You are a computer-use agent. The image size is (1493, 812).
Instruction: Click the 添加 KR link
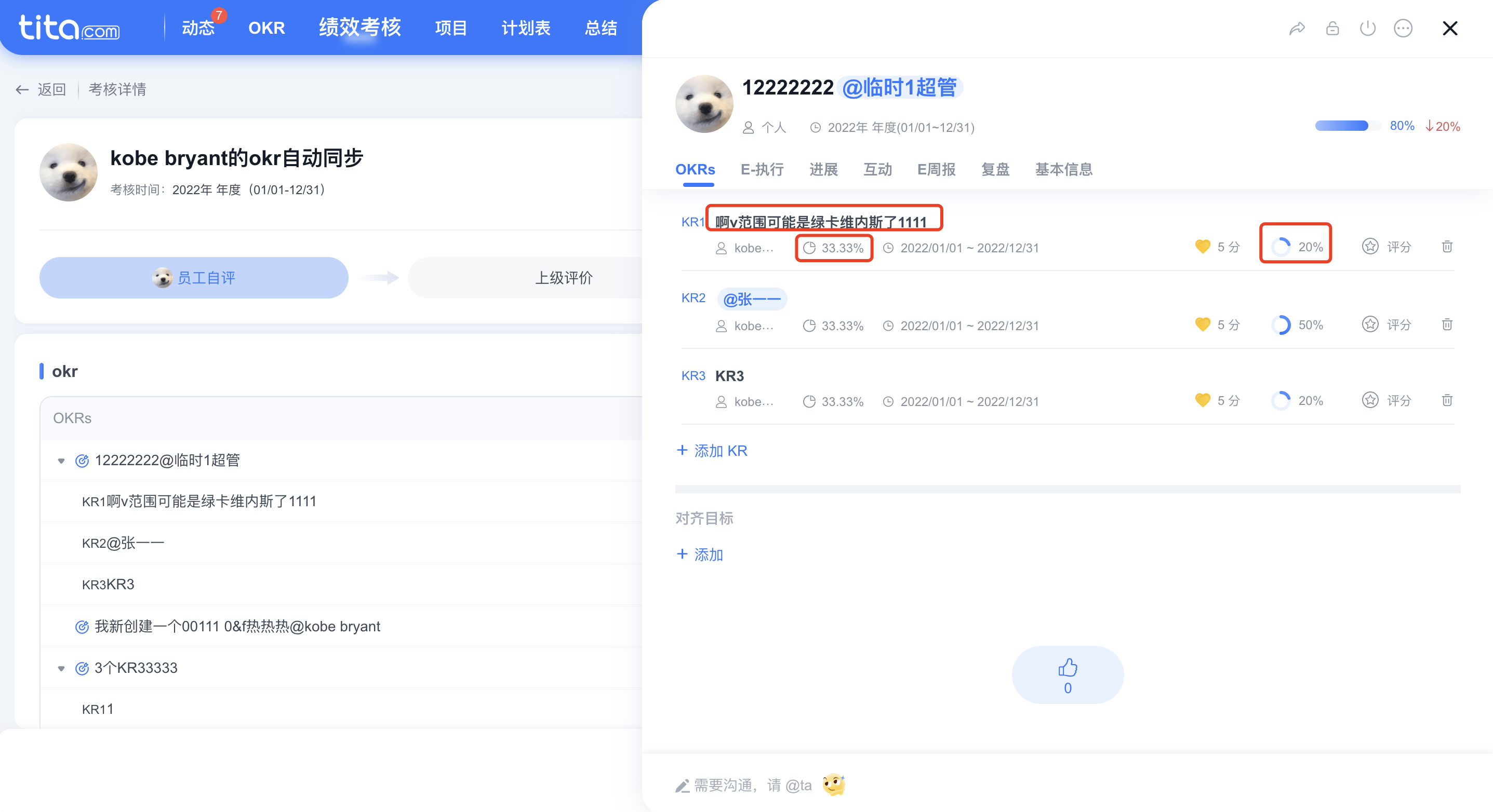[x=712, y=451]
